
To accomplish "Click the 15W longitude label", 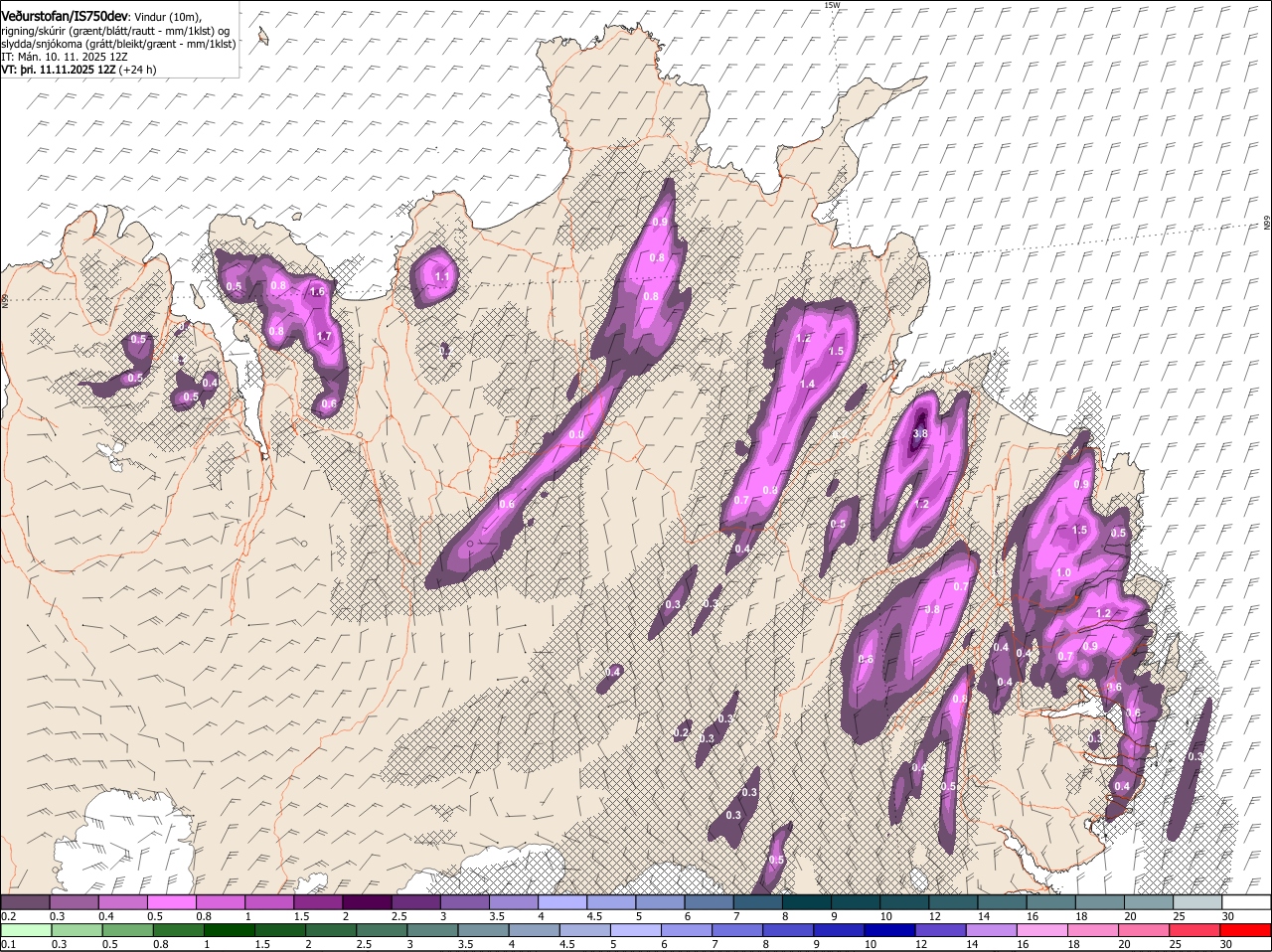I will 832,5.
